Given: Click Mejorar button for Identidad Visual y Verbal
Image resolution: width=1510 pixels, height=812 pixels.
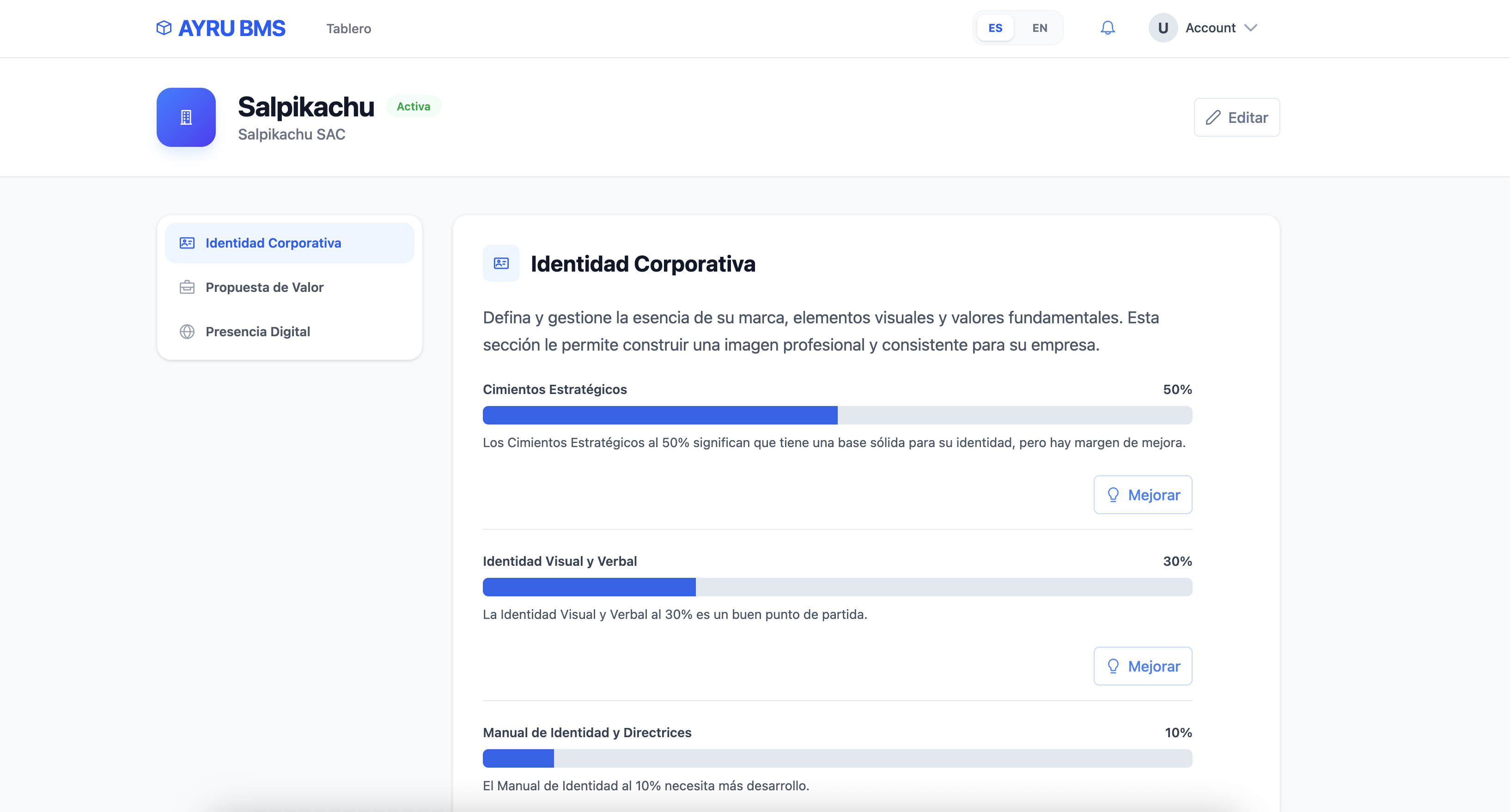Looking at the screenshot, I should click(x=1143, y=666).
